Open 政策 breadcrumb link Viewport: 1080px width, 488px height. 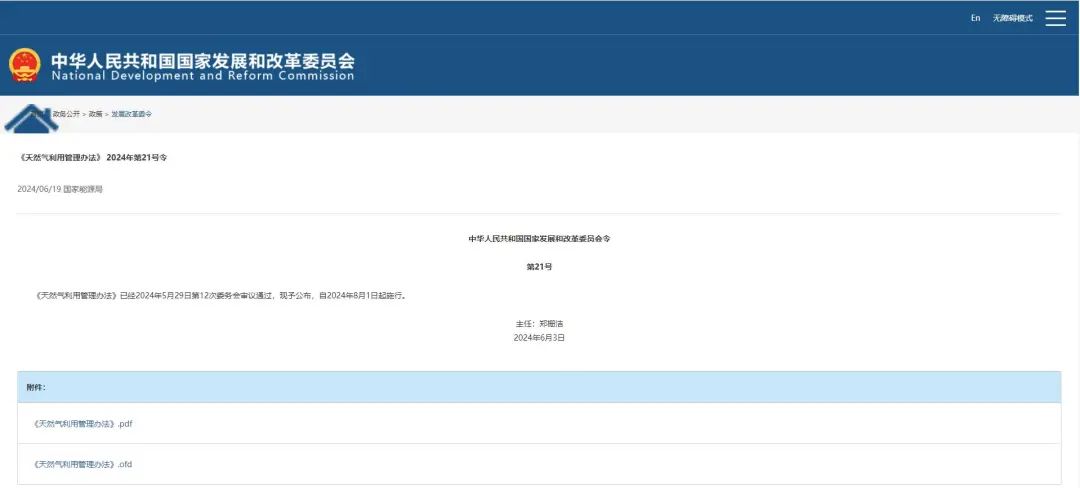pyautogui.click(x=95, y=114)
